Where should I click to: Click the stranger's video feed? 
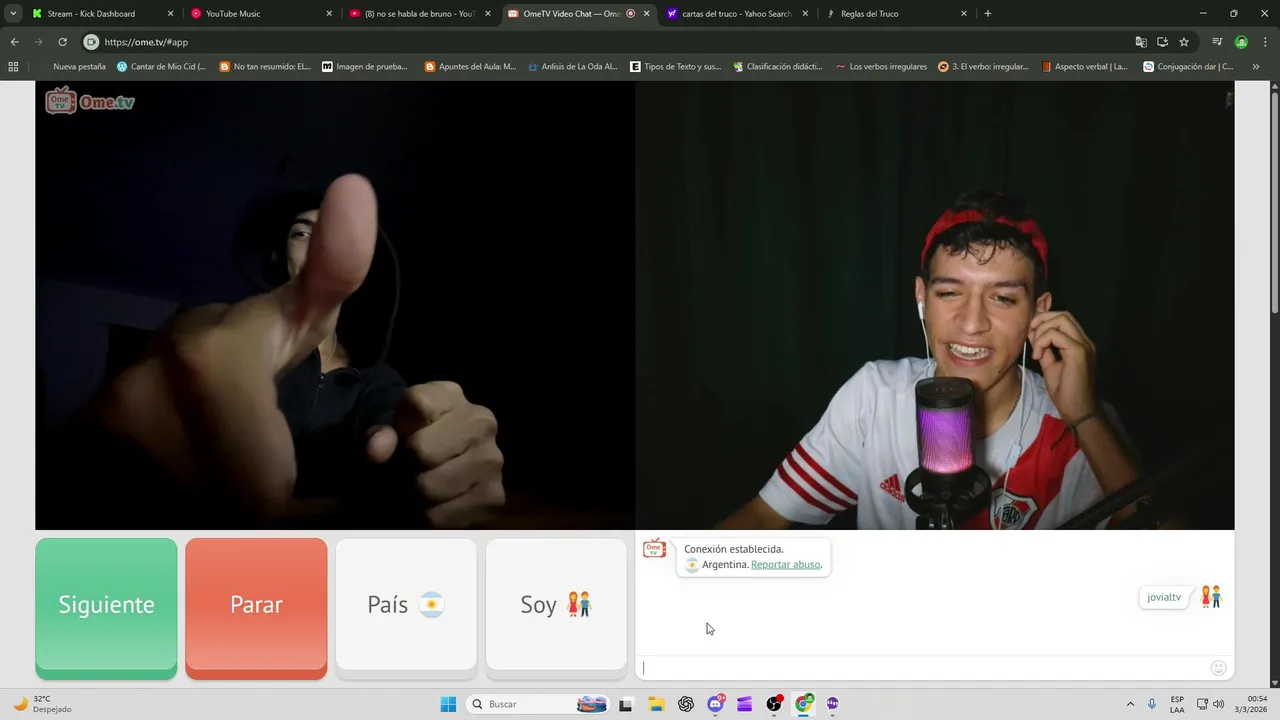click(335, 305)
